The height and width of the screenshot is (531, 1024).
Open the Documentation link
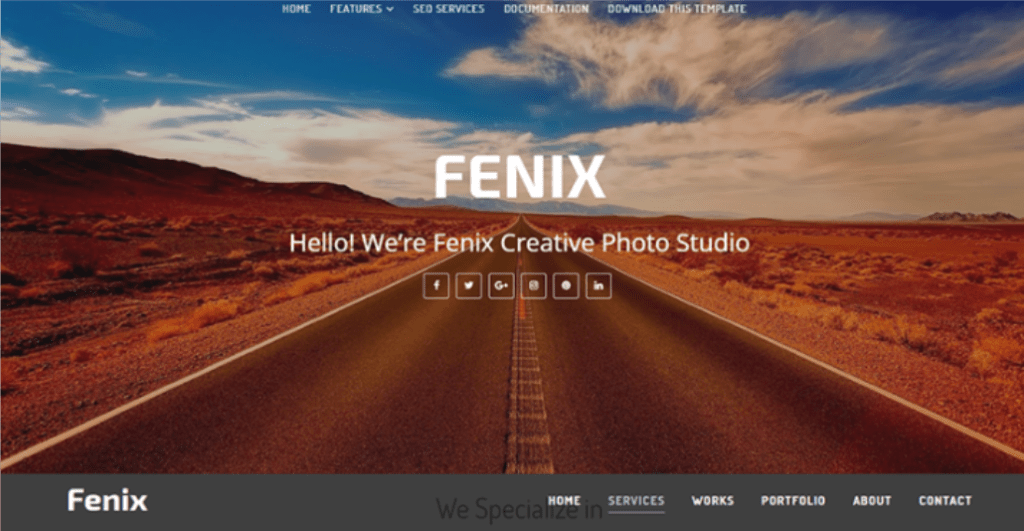[x=546, y=9]
